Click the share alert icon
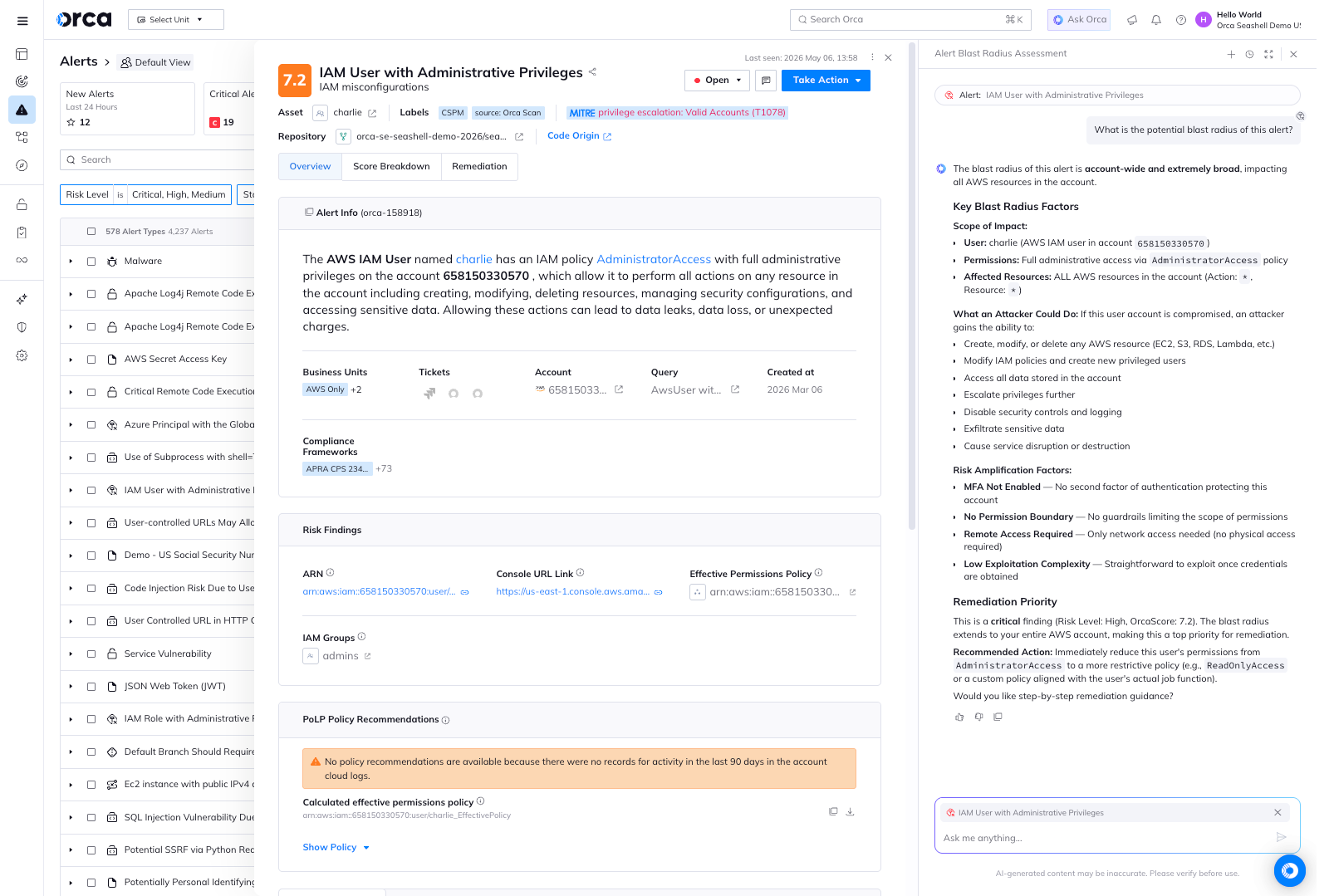The image size is (1329, 896). coord(592,72)
